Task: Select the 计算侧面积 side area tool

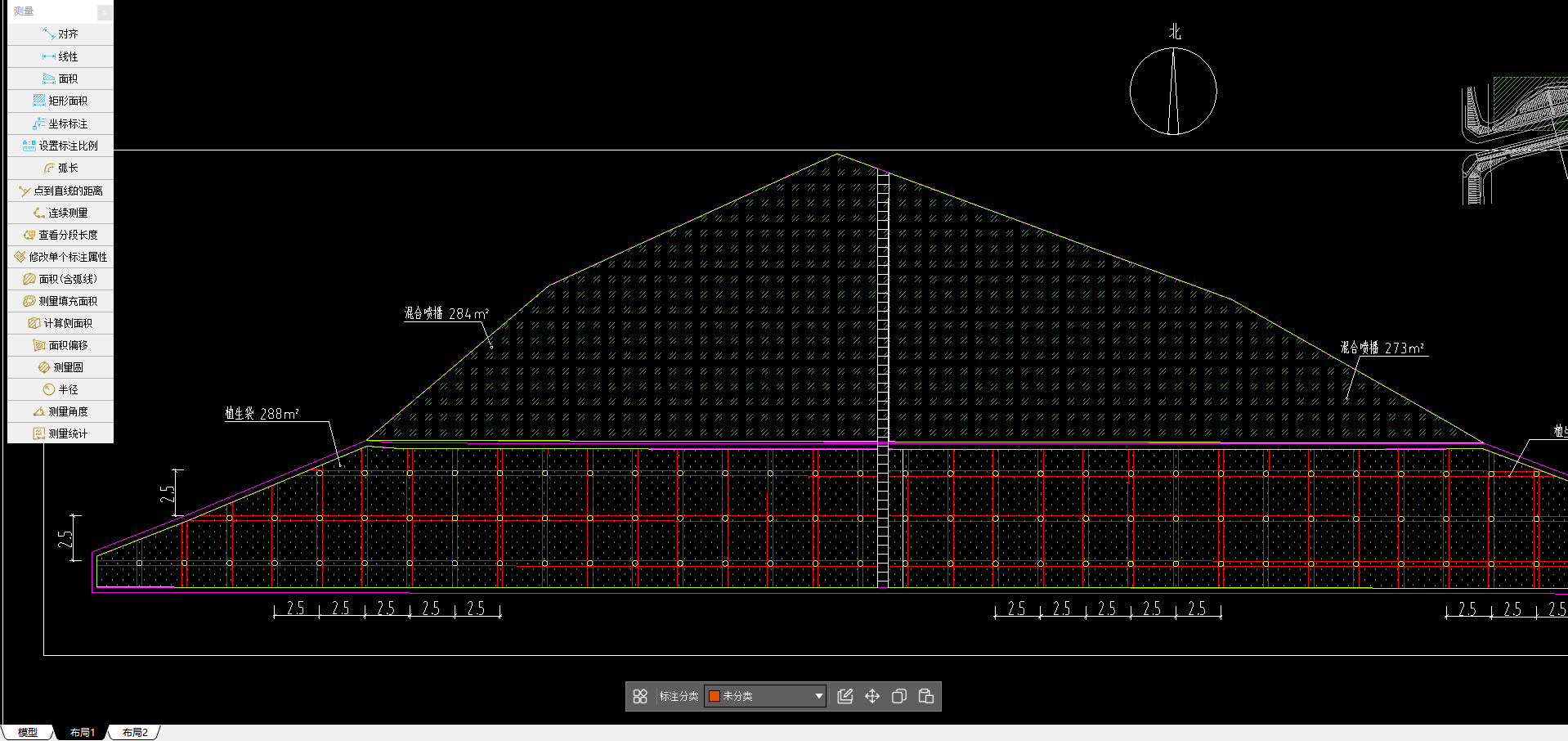Action: pyautogui.click(x=60, y=323)
